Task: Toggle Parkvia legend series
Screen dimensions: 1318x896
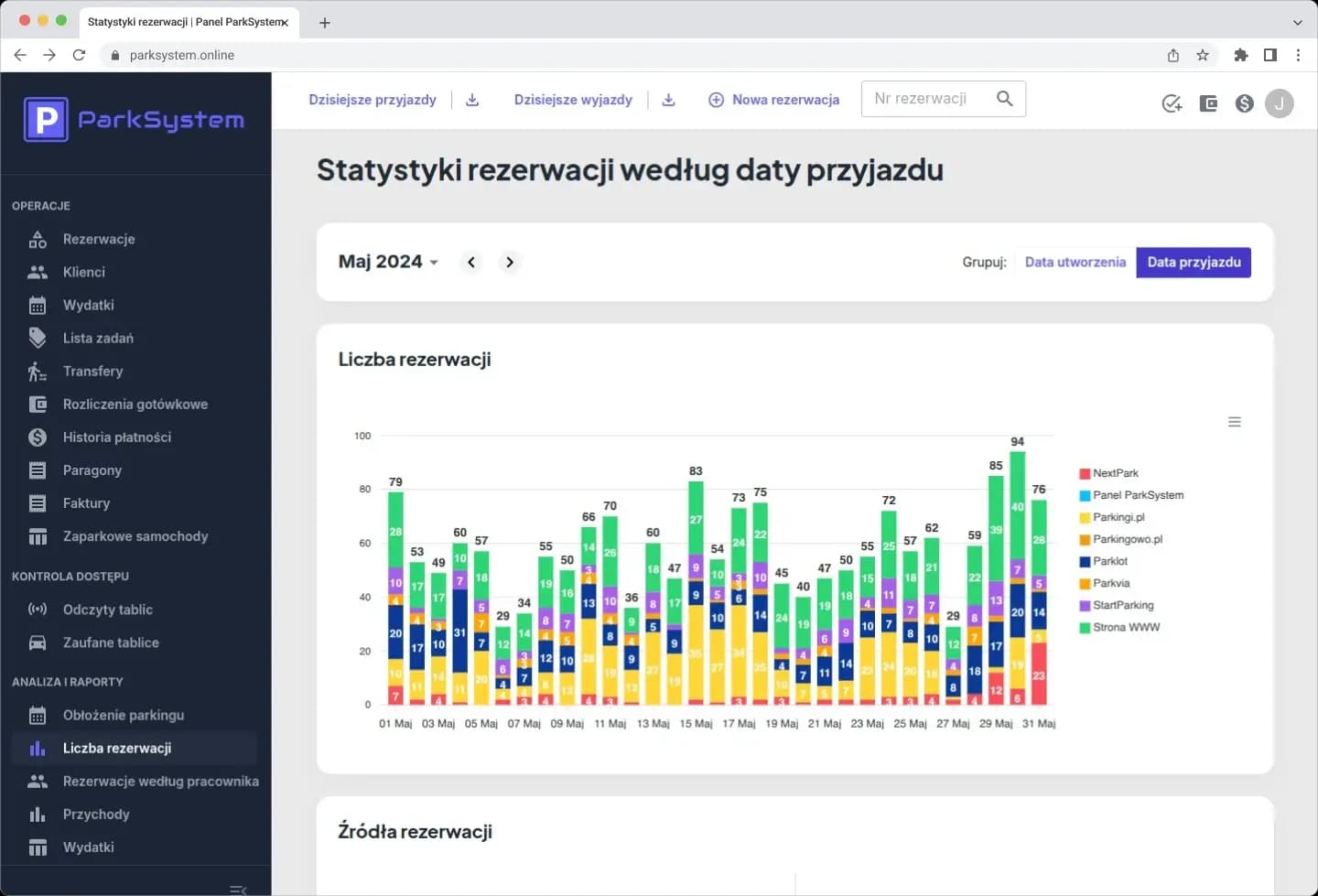Action: pos(1105,584)
